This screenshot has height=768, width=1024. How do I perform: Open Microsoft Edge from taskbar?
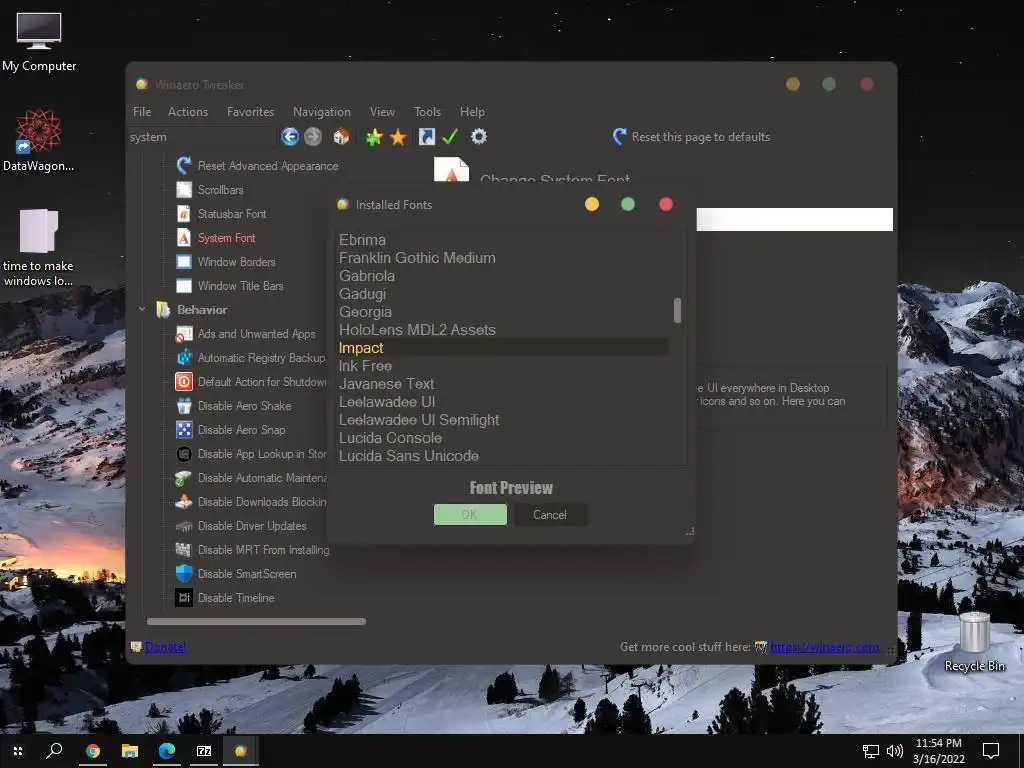pyautogui.click(x=167, y=751)
